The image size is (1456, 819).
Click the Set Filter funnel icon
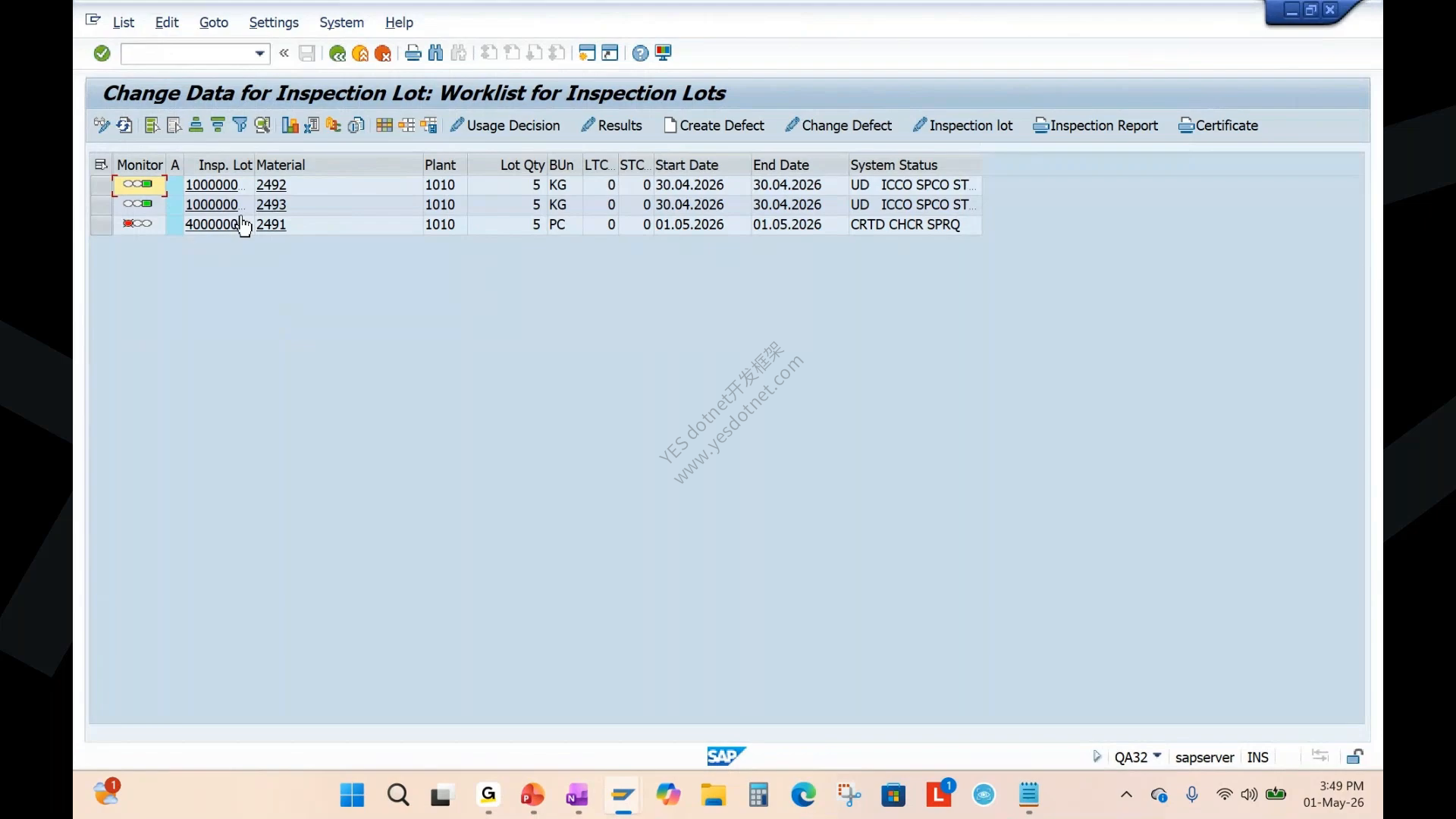point(240,125)
